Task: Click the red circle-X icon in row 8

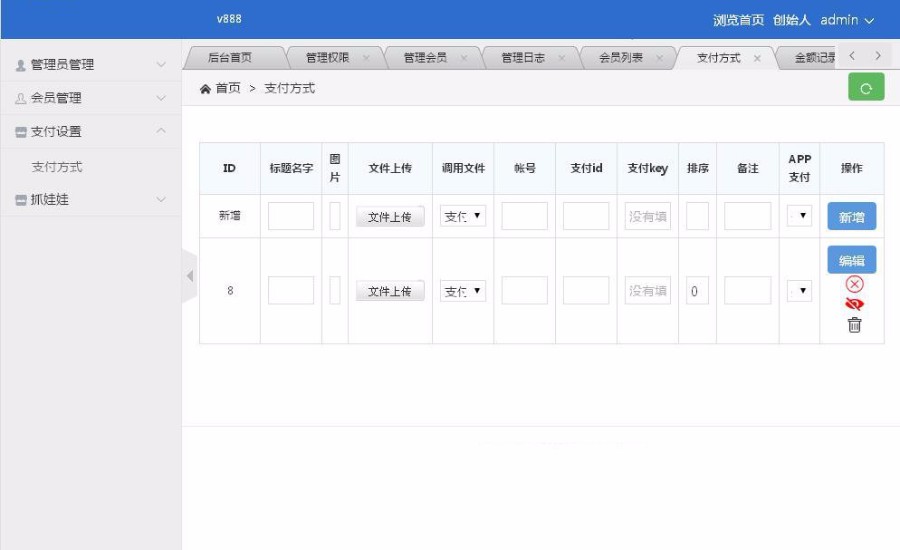Action: pos(854,284)
